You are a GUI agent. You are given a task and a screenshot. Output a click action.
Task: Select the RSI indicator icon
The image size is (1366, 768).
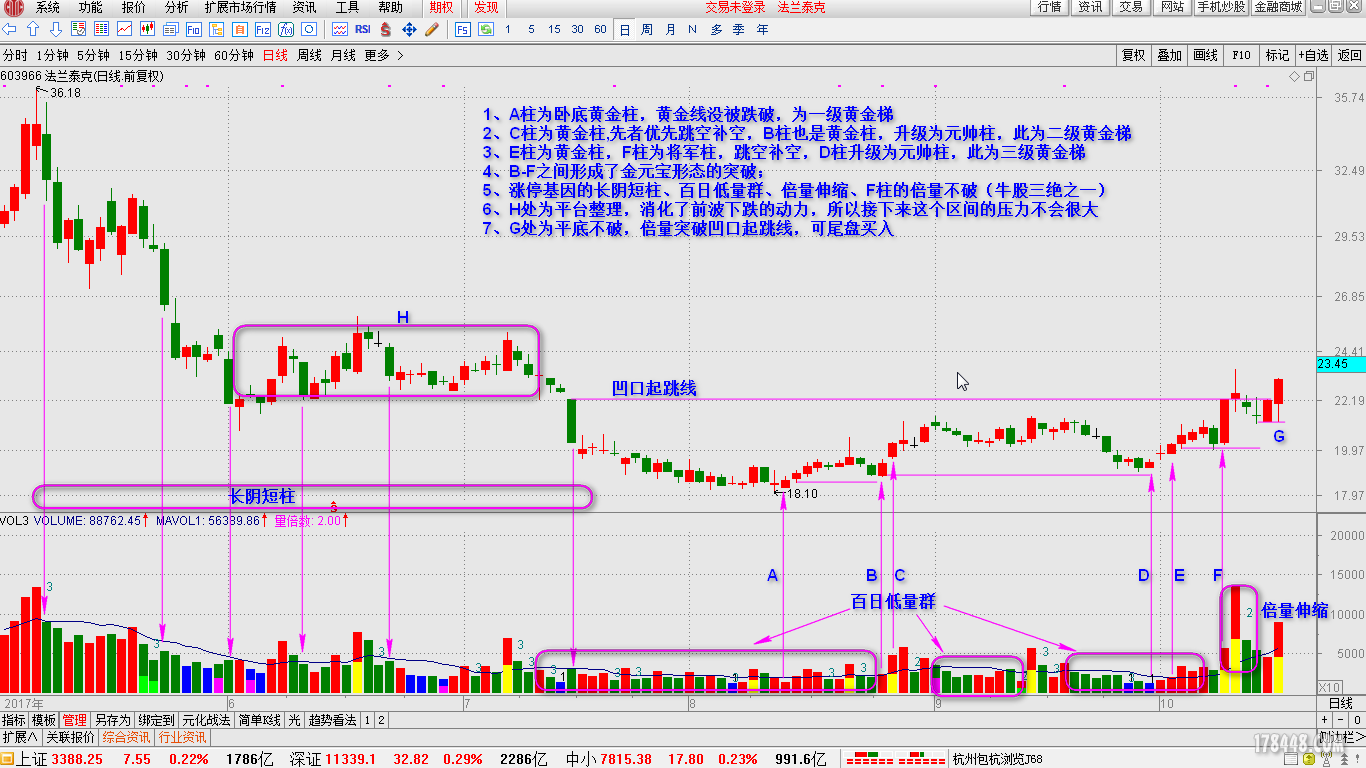click(x=364, y=30)
